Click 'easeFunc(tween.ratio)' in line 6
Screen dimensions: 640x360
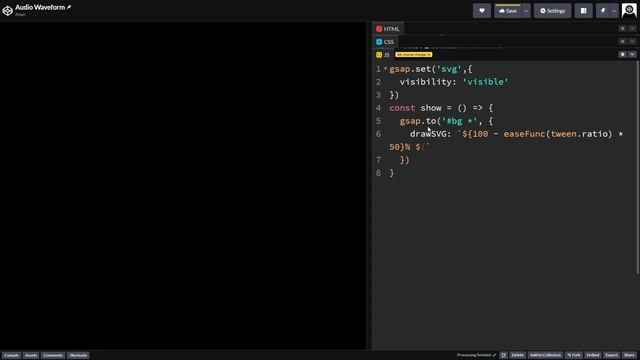point(558,134)
